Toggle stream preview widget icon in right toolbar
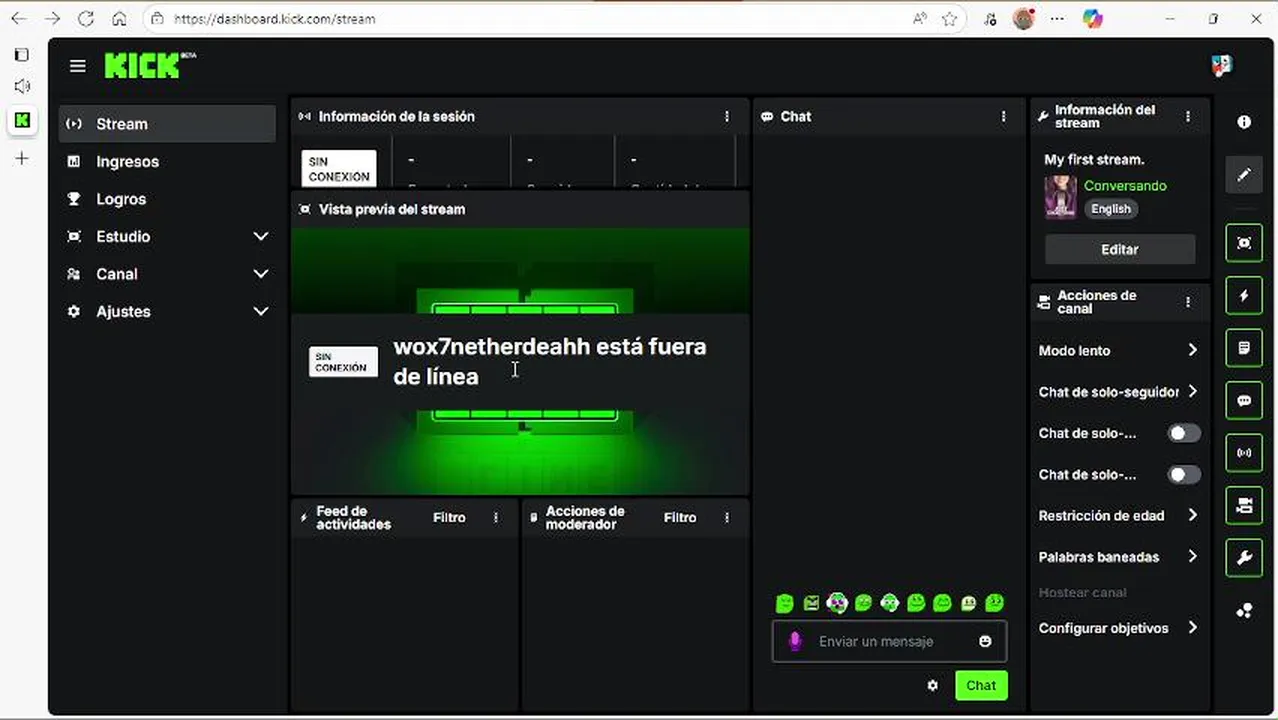1278x720 pixels. 1244,243
